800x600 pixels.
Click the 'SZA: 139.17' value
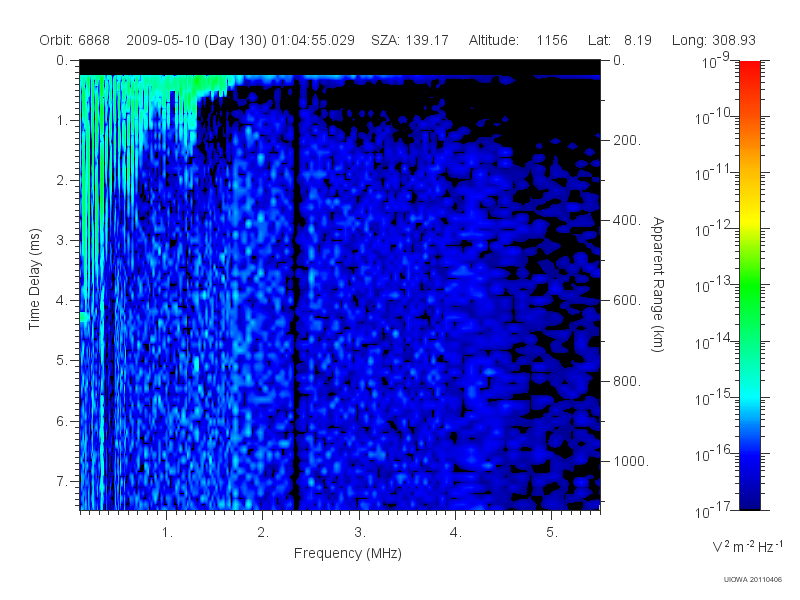click(410, 40)
